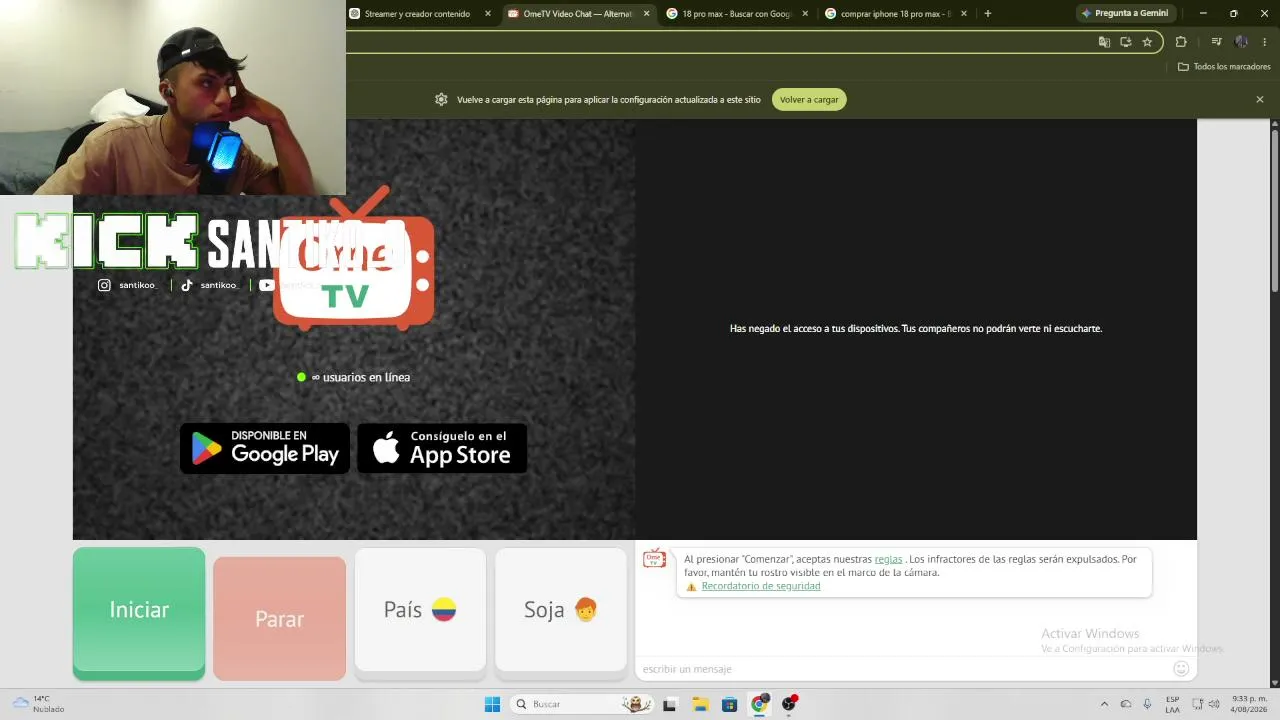Open the clock showing 9:33 p. m.
The width and height of the screenshot is (1280, 720).
click(x=1250, y=704)
